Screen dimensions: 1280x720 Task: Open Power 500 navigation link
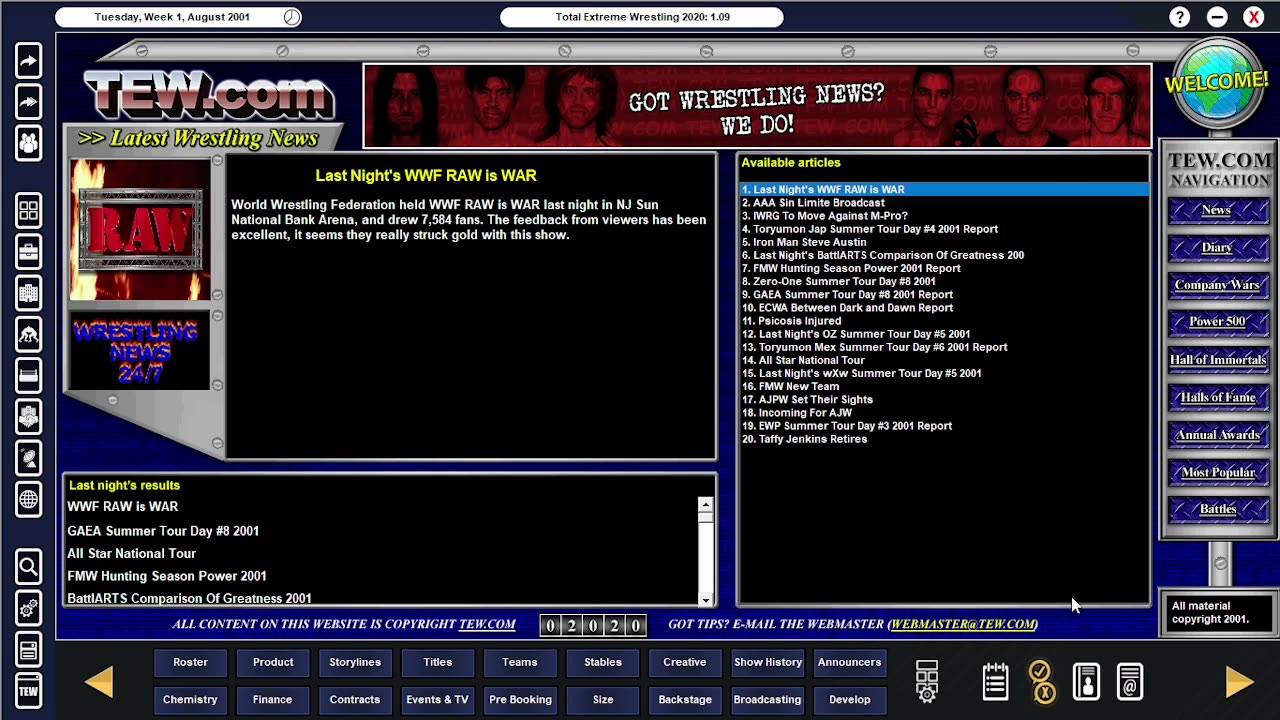[x=1217, y=322]
